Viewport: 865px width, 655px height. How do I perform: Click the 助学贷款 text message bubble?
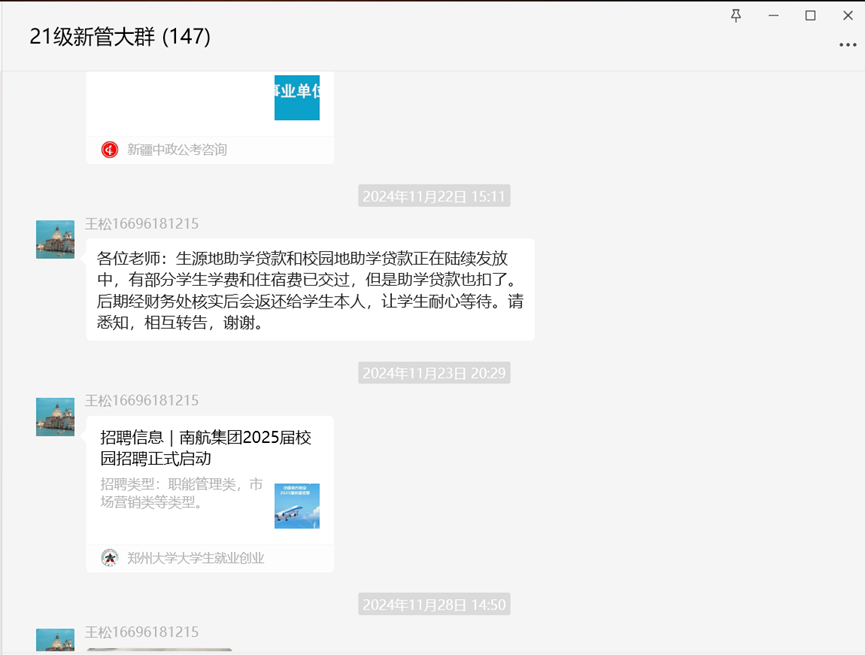[x=310, y=290]
